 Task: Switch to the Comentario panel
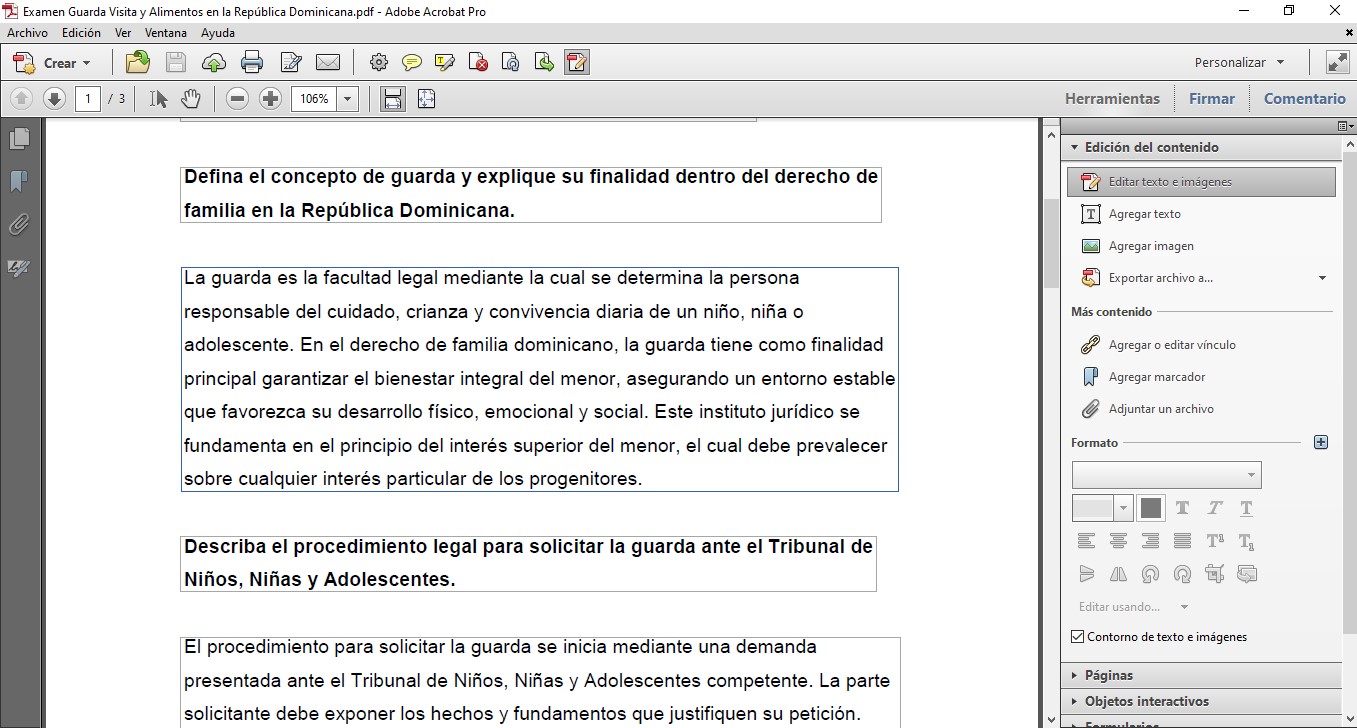pyautogui.click(x=1304, y=98)
